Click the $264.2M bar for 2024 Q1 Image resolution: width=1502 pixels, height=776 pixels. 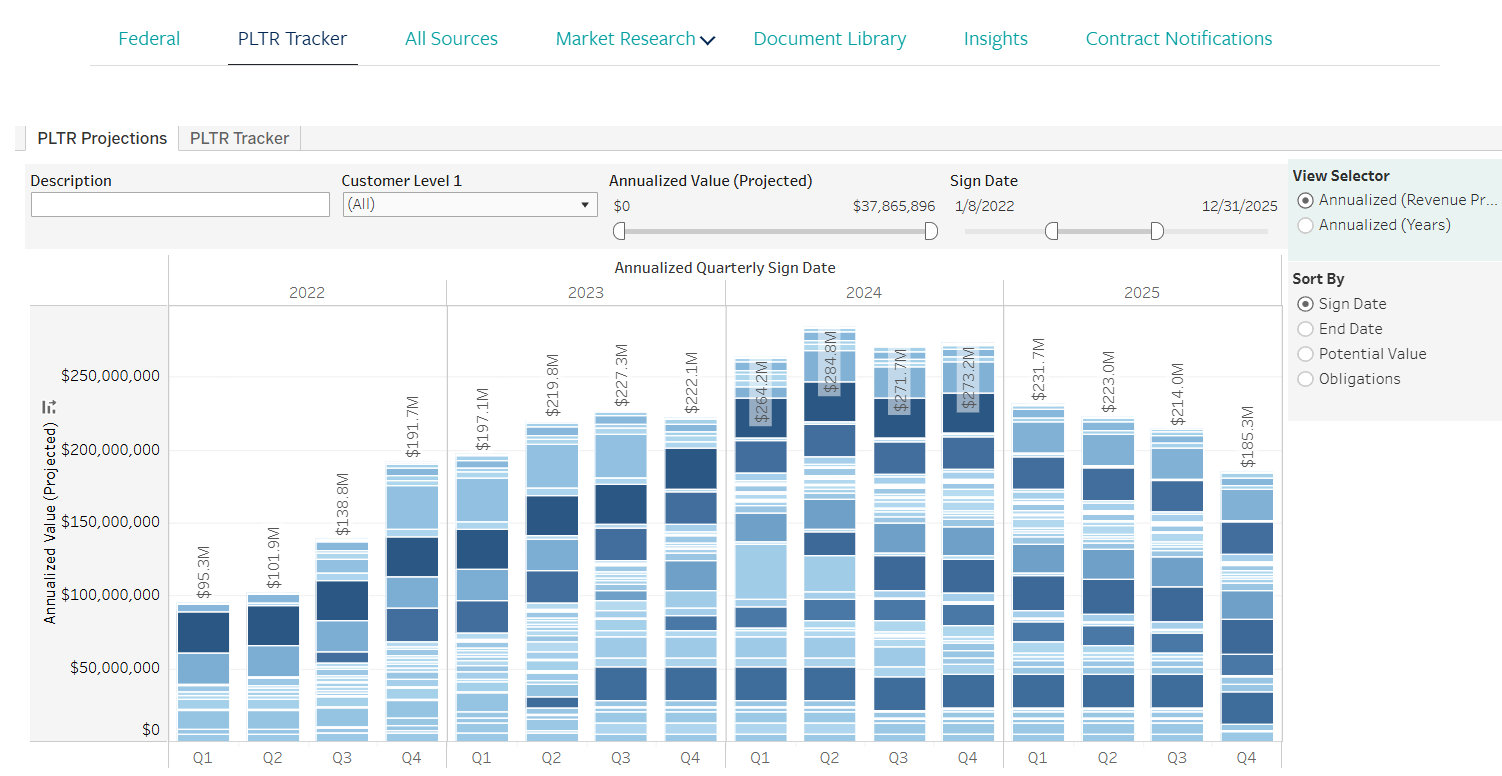tap(761, 549)
